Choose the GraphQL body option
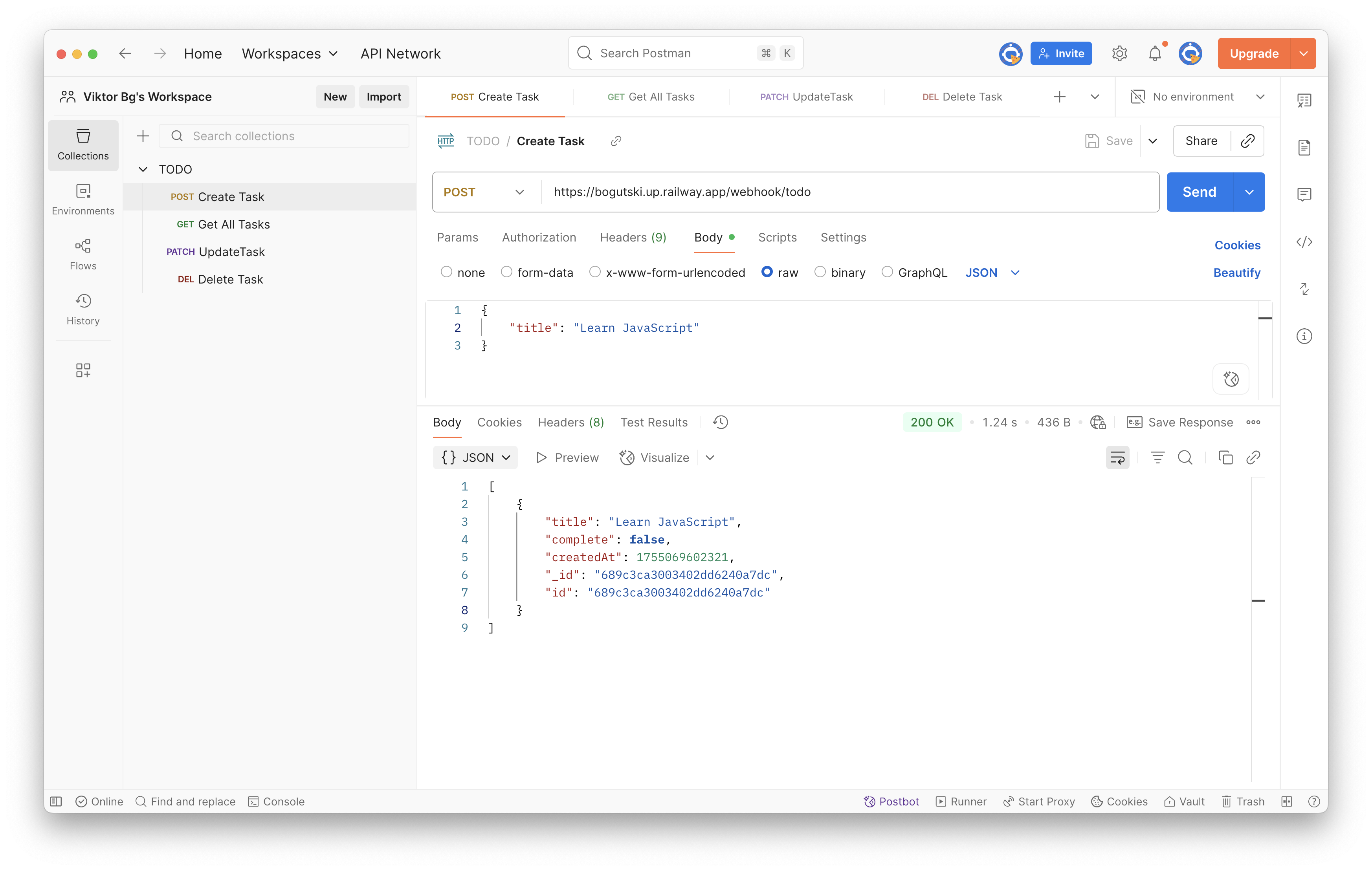1372x871 pixels. (886, 272)
